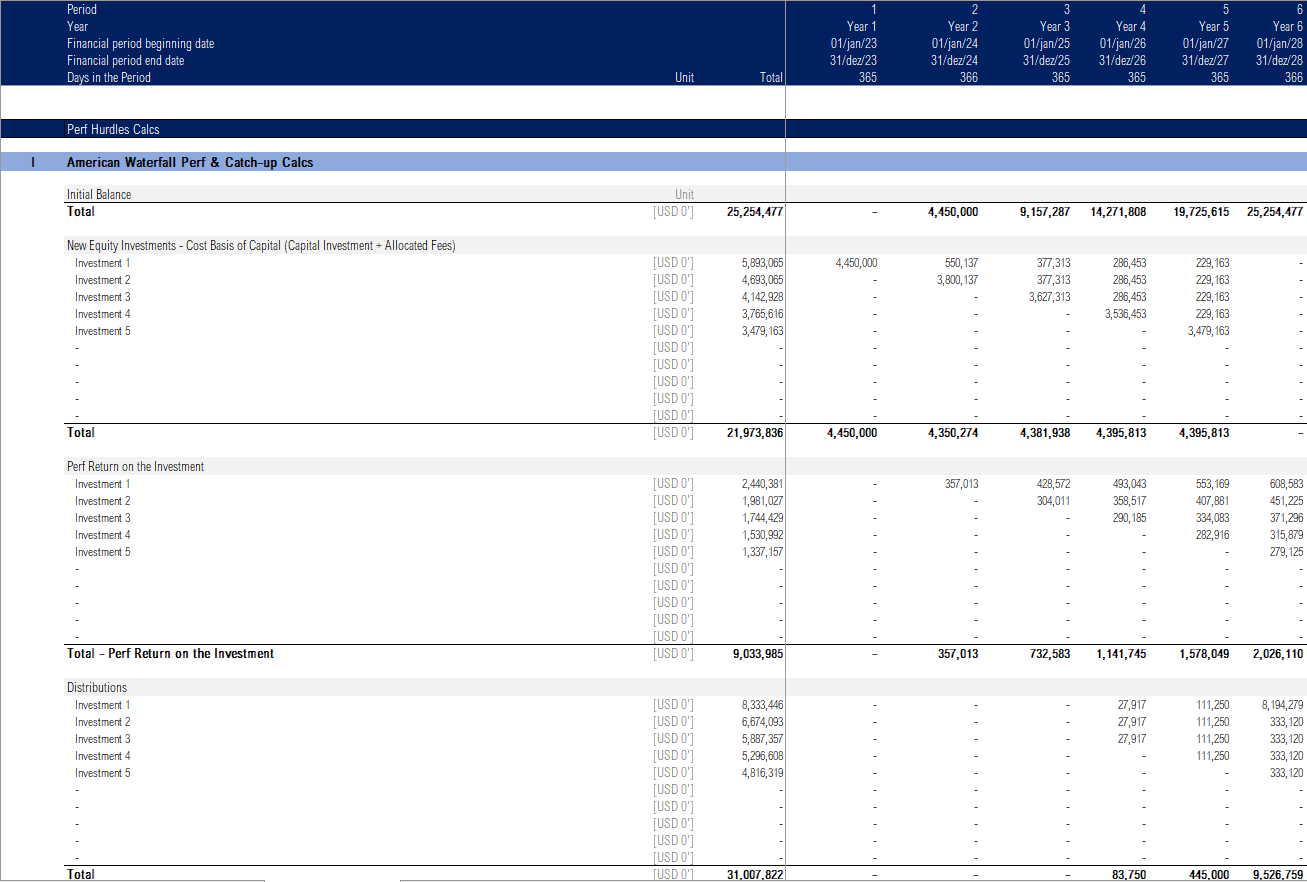Click the 'Year 5' column header
This screenshot has height=882, width=1307.
point(1213,26)
